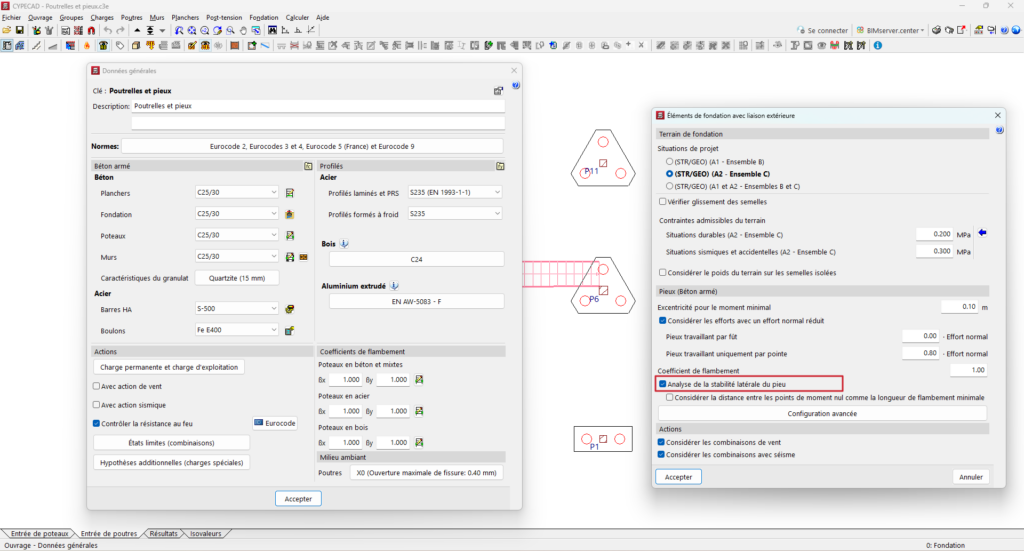Toggle Considérer les combinaisons avec séisme
The image size is (1024, 551).
[662, 454]
